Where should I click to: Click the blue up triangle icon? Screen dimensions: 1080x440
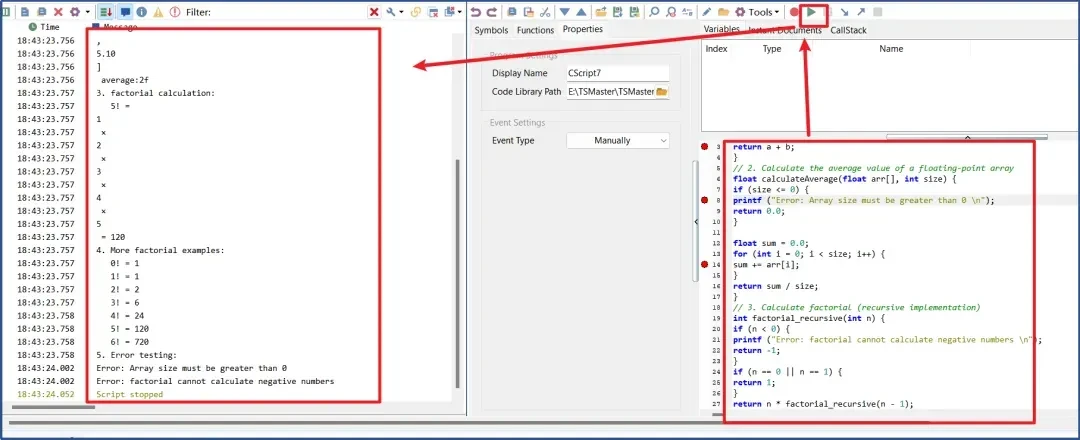tap(581, 12)
